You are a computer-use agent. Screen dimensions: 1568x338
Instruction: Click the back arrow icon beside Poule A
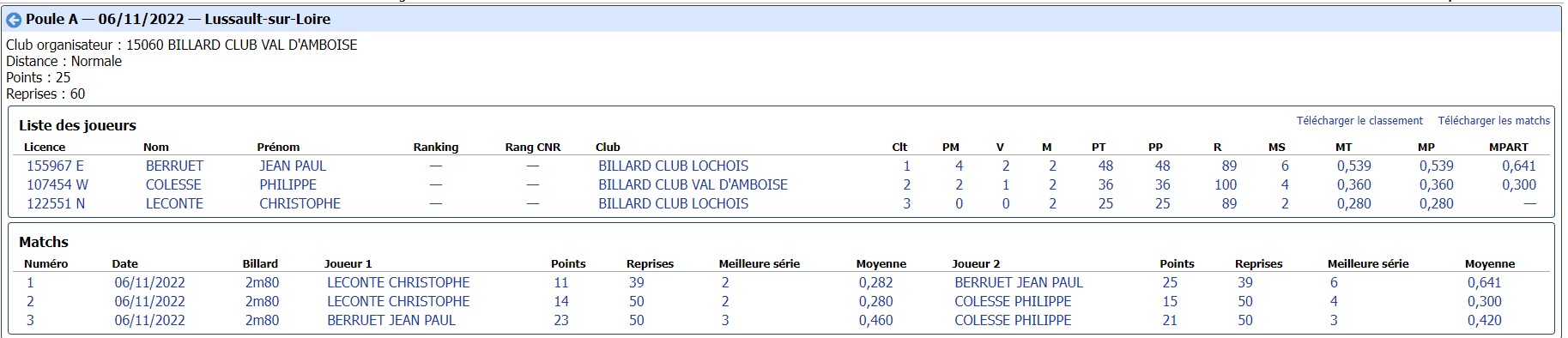tap(14, 20)
